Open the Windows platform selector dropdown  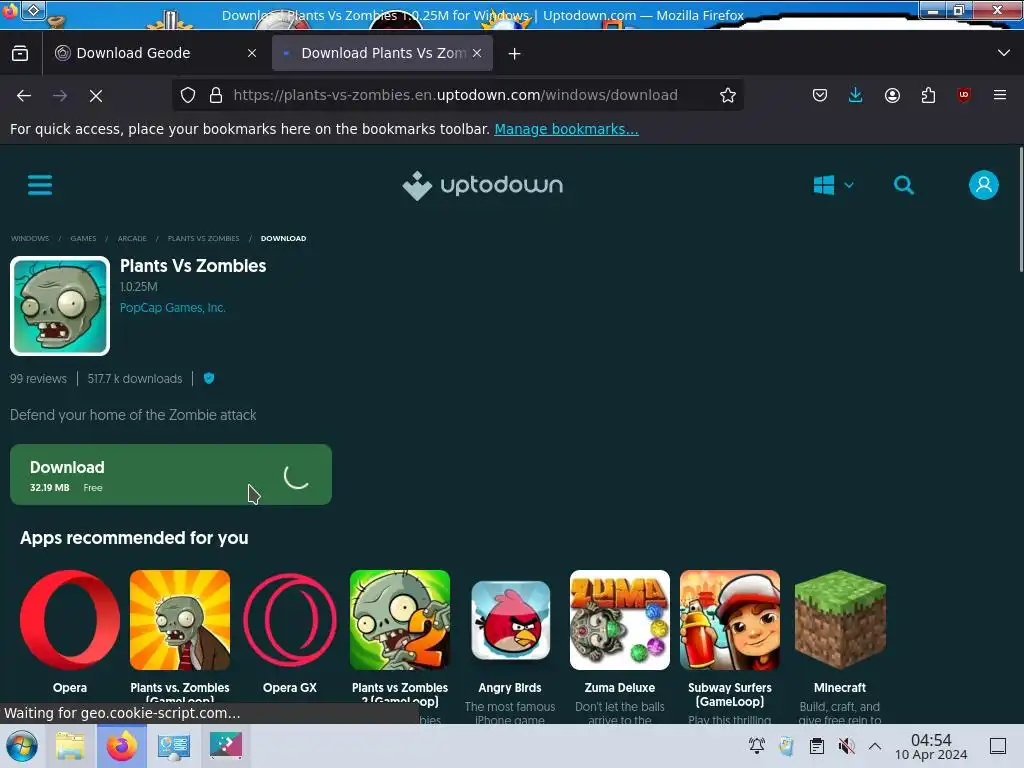834,185
